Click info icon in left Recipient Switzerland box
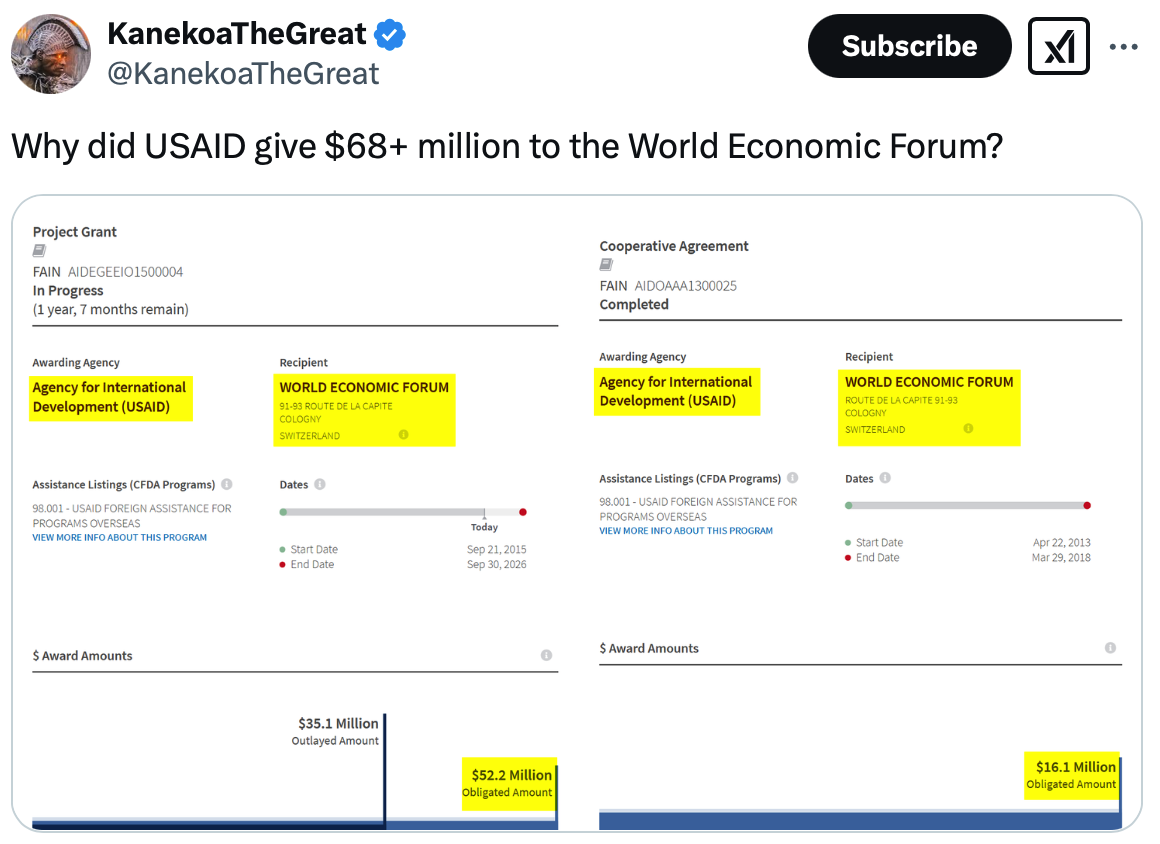 404,435
